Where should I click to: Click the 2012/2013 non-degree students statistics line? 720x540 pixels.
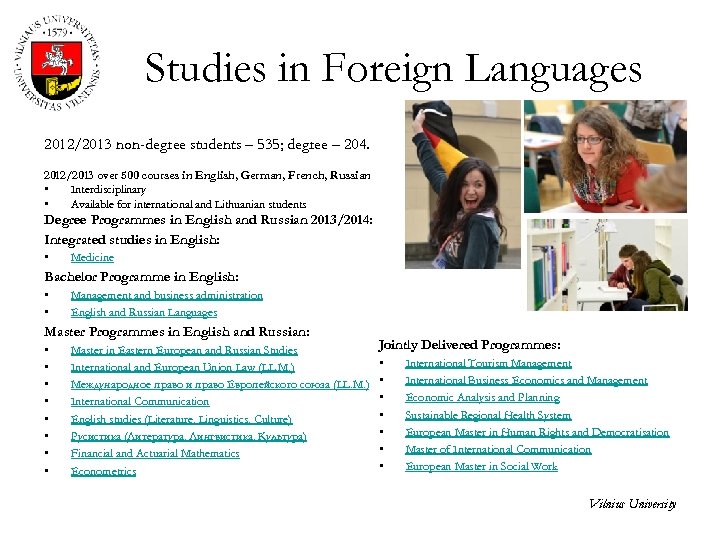click(x=207, y=145)
